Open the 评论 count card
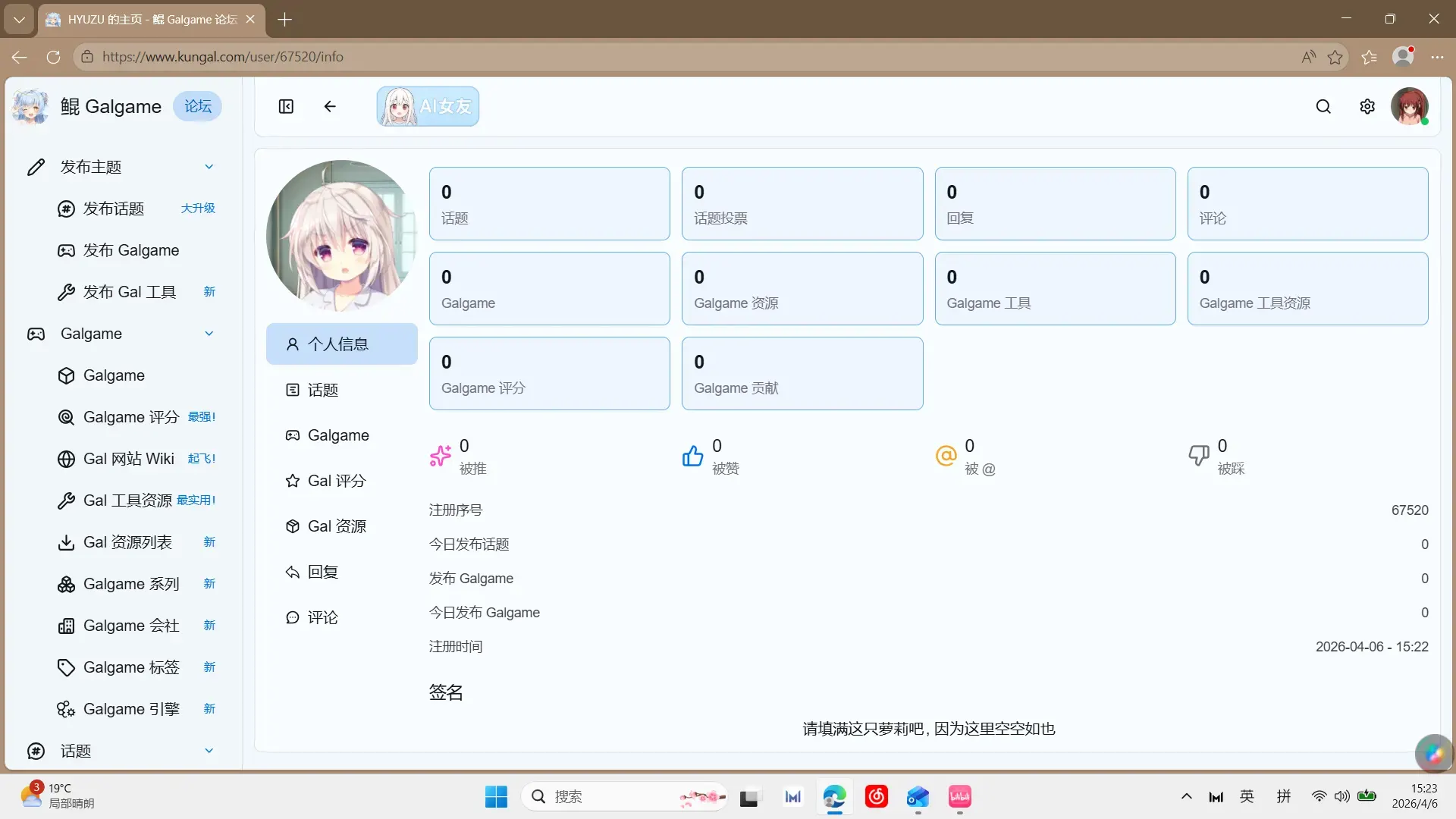 1308,204
